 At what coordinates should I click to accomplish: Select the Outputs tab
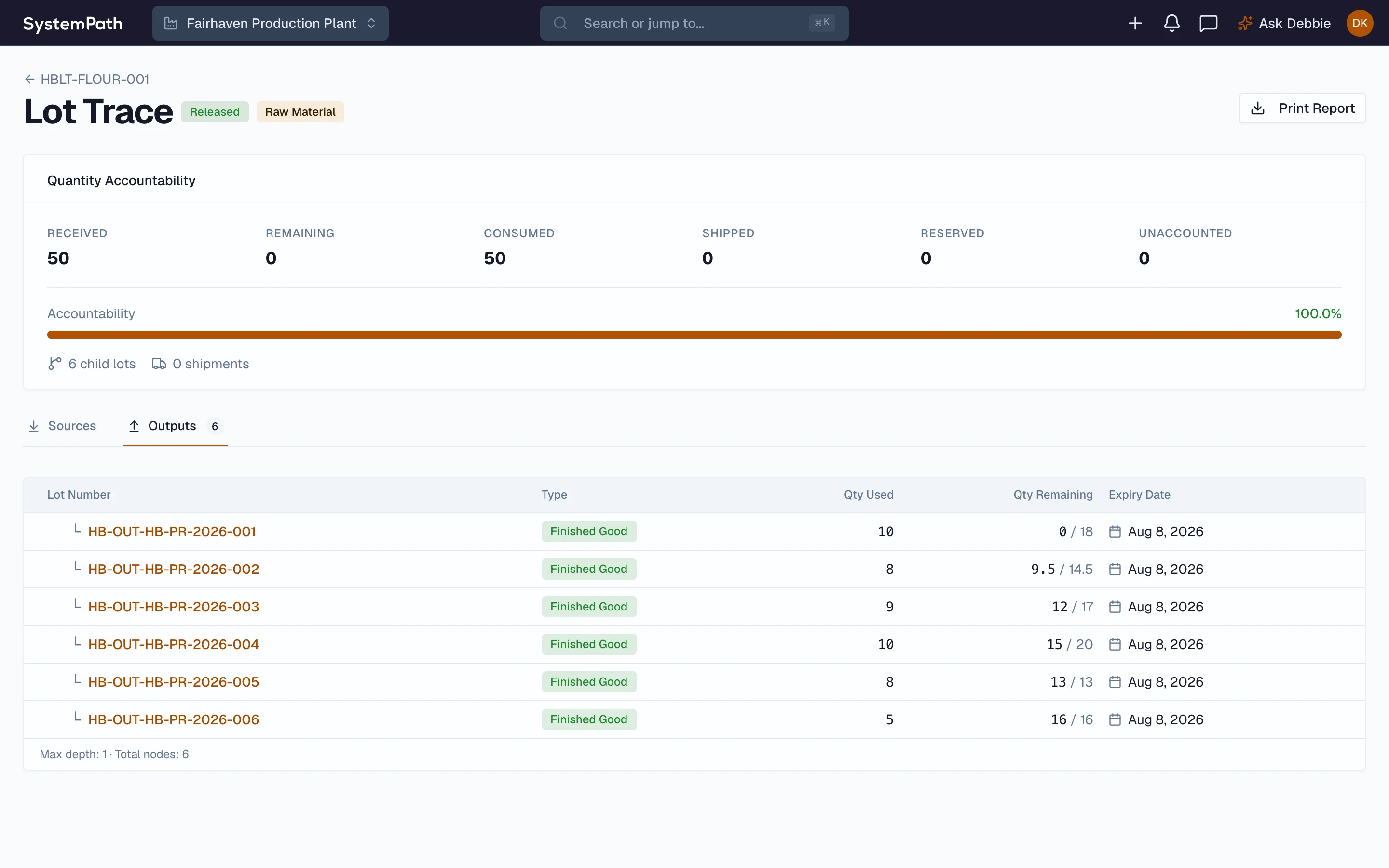[x=176, y=427]
